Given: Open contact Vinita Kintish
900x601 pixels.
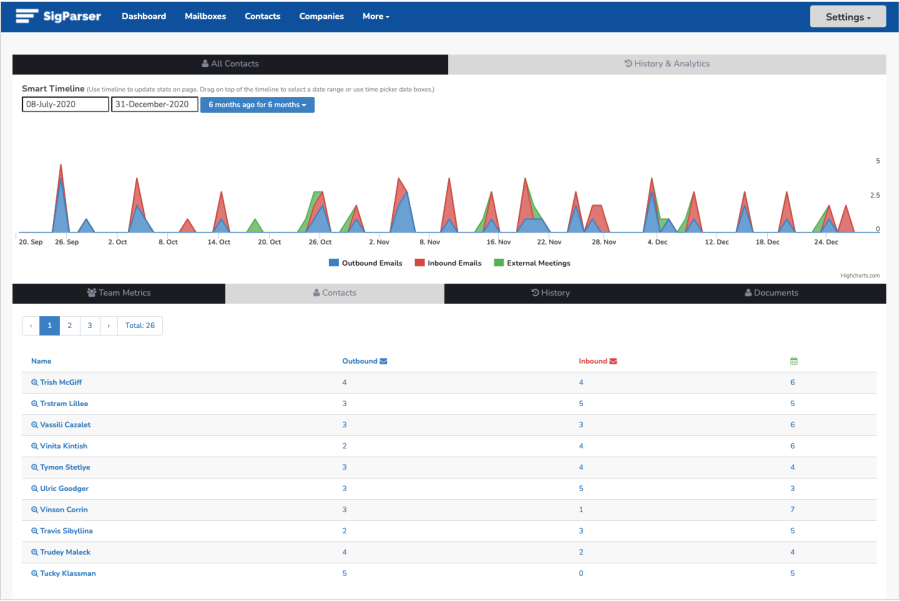Looking at the screenshot, I should tap(64, 446).
